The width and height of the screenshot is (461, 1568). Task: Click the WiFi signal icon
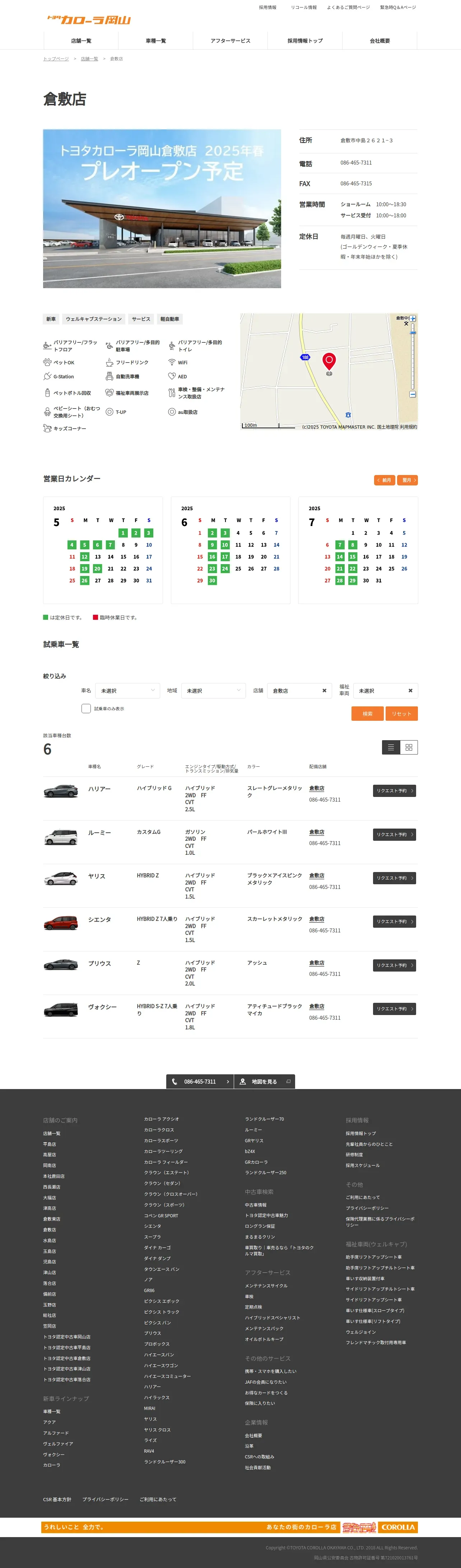coord(172,362)
